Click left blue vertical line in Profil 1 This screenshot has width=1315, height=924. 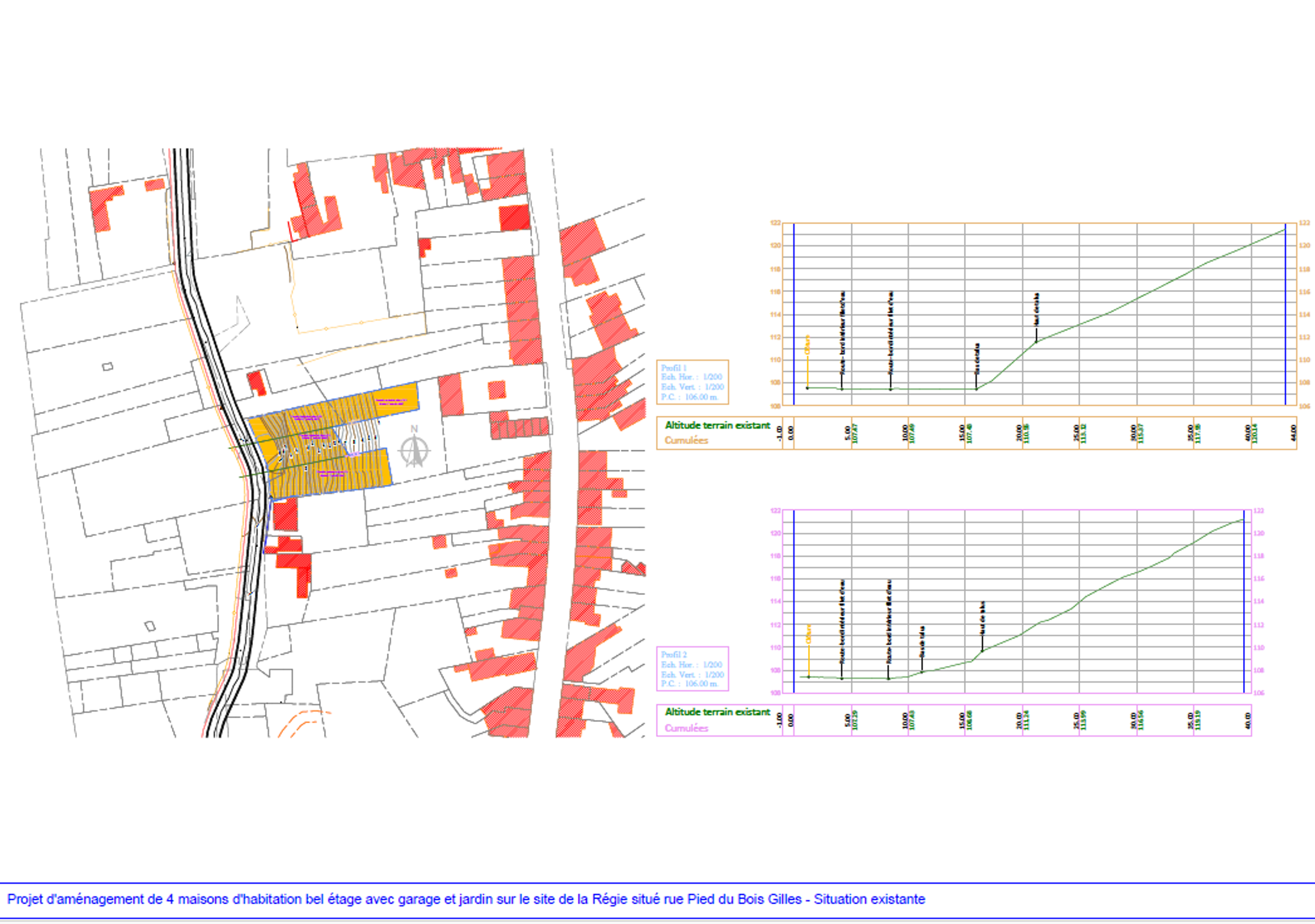(x=794, y=314)
